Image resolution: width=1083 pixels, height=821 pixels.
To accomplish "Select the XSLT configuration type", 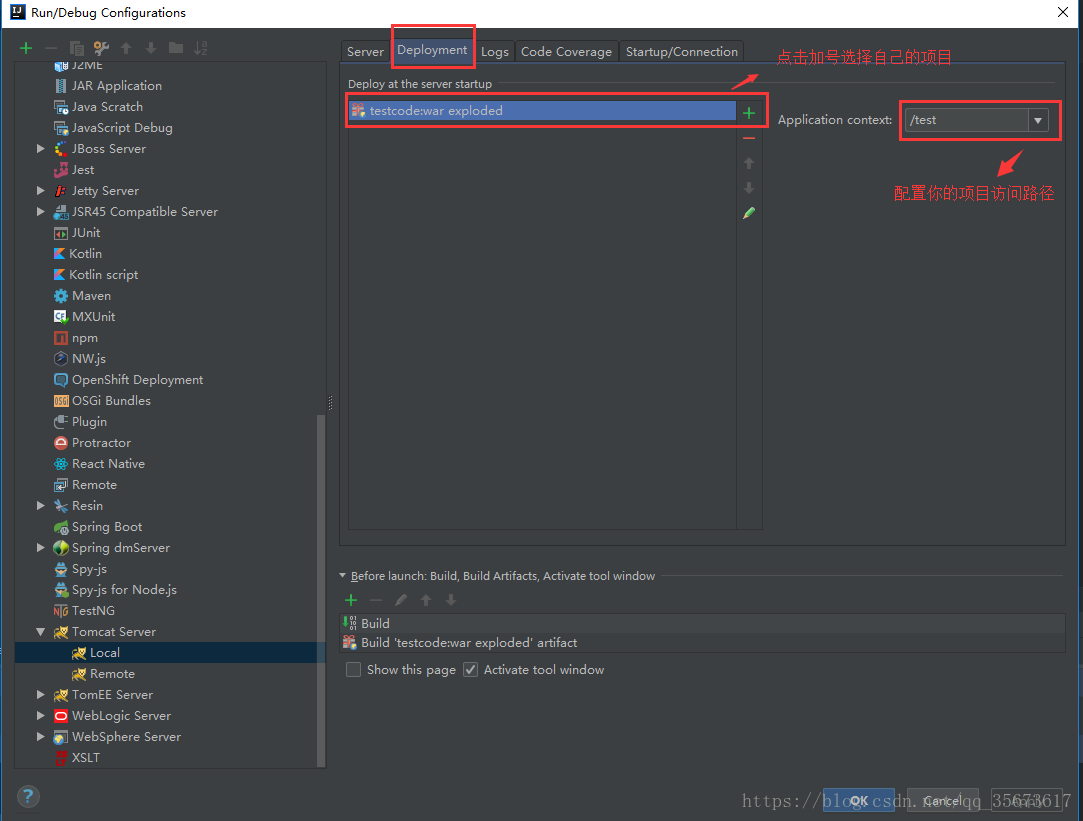I will pyautogui.click(x=77, y=757).
